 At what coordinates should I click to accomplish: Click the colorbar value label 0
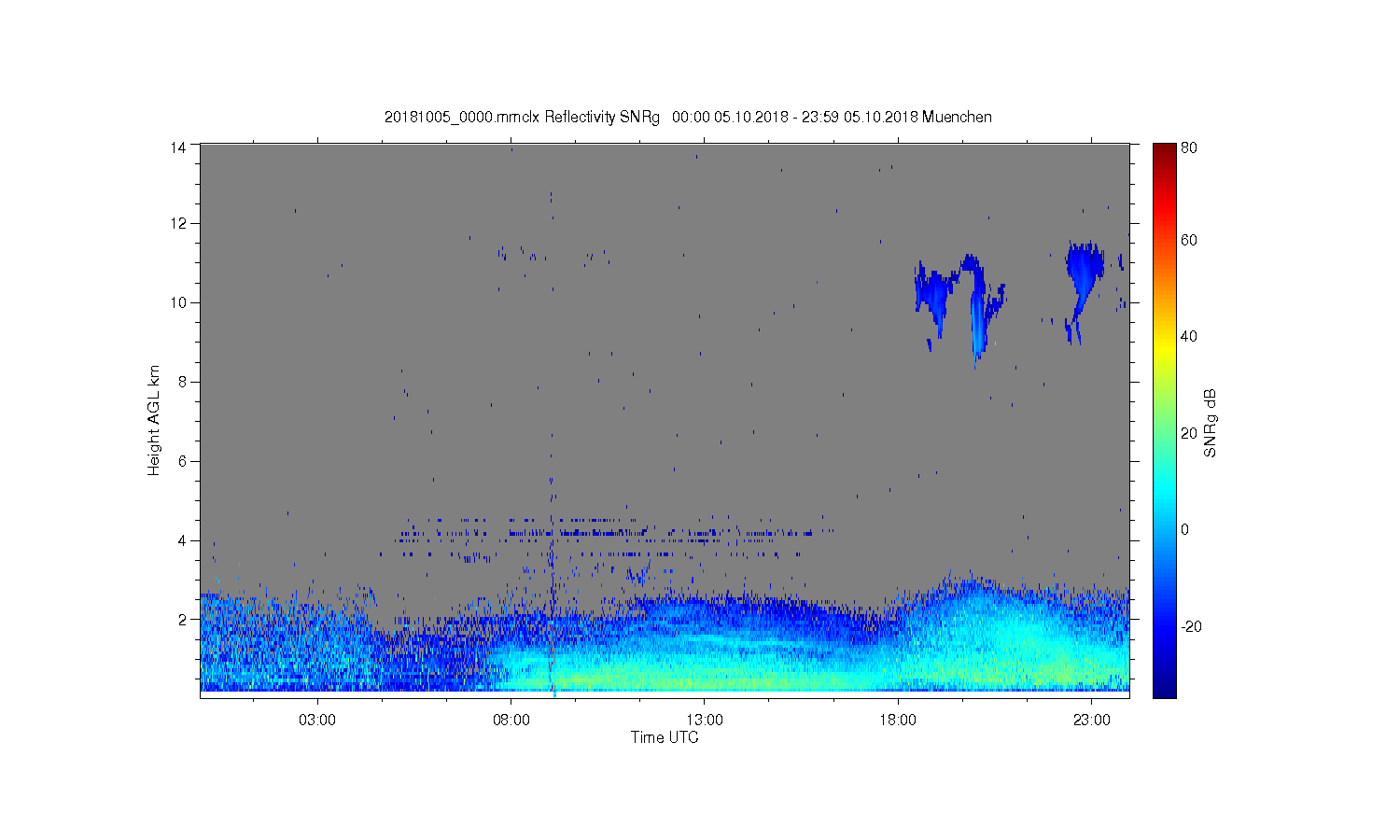[x=1185, y=530]
